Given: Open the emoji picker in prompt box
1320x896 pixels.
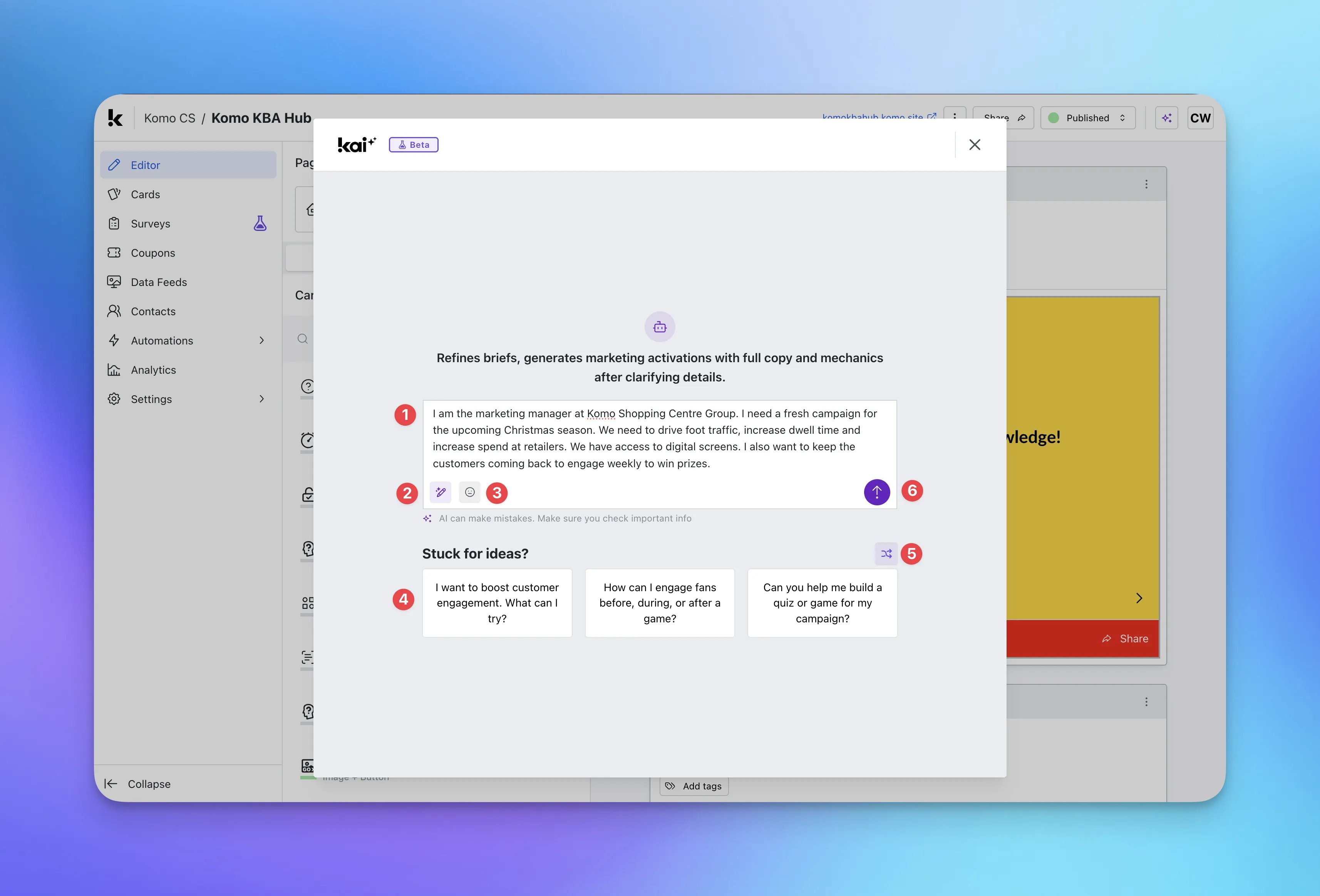Looking at the screenshot, I should point(470,492).
